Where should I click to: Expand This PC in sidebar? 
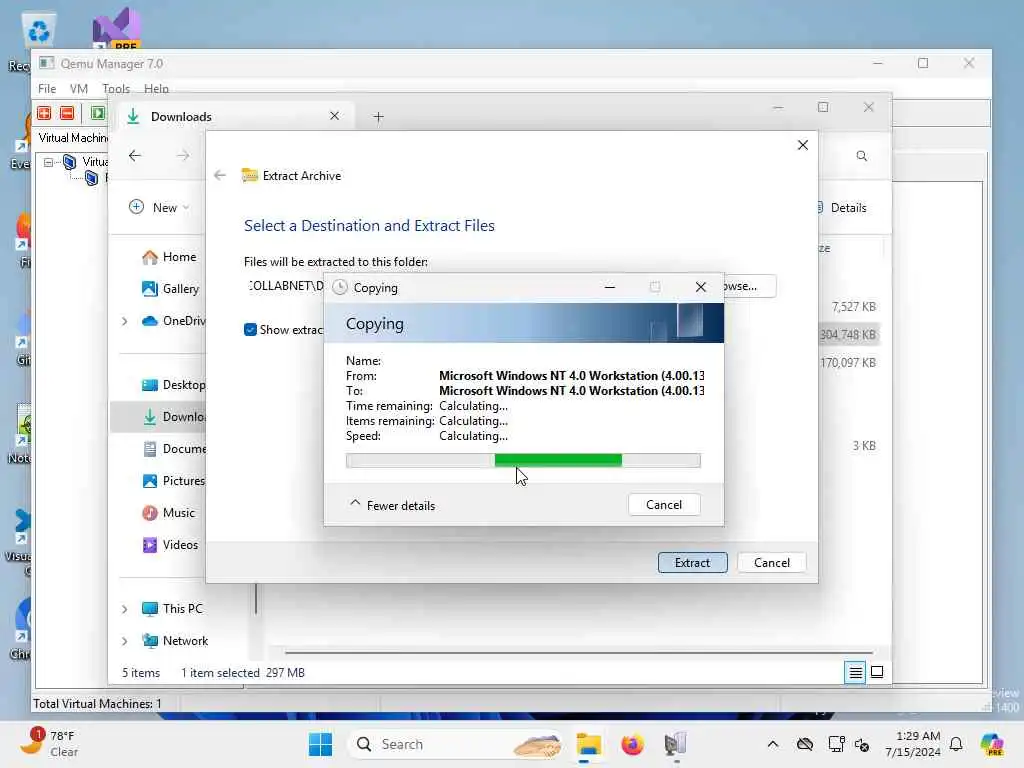pos(124,609)
